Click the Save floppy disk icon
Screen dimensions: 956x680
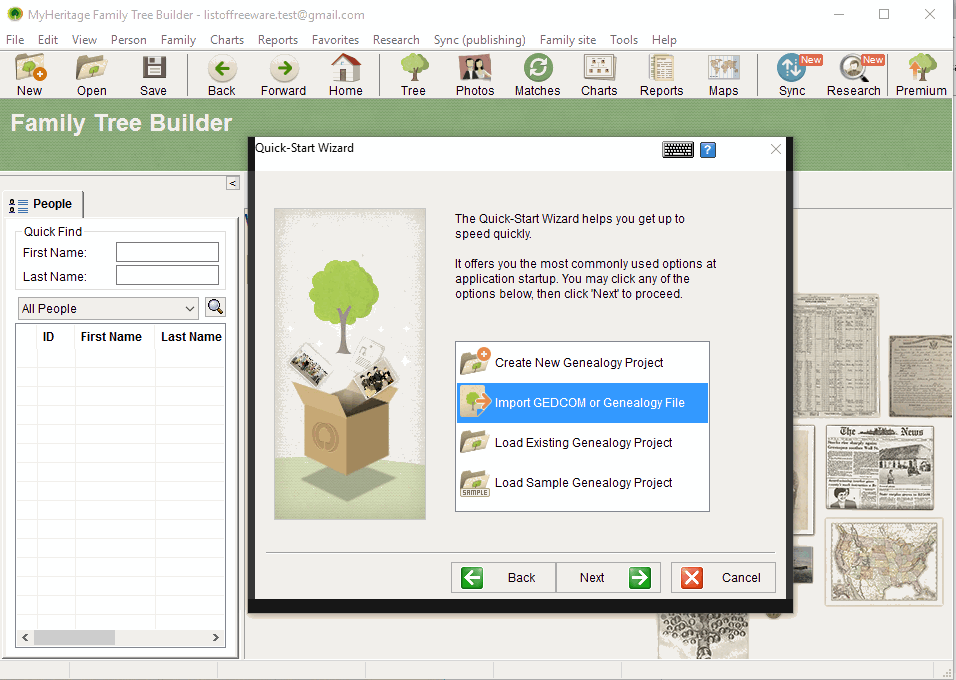click(x=154, y=74)
